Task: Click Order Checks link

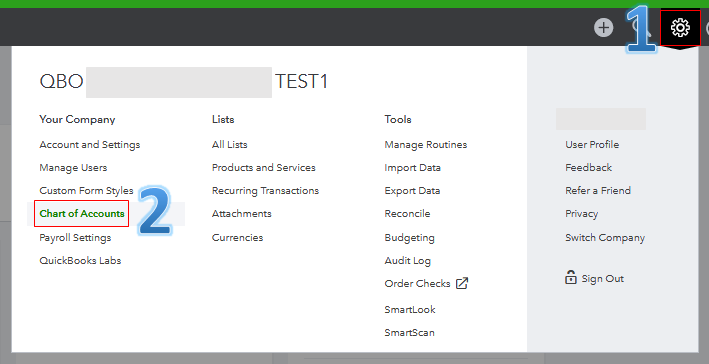Action: (417, 284)
